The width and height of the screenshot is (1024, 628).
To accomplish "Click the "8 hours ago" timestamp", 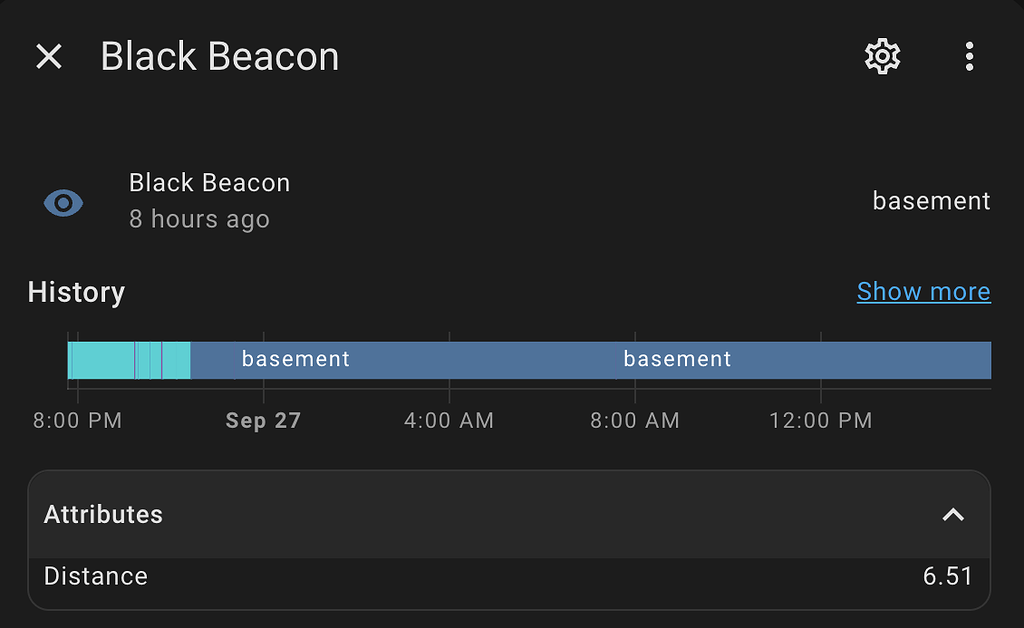I will tap(199, 219).
